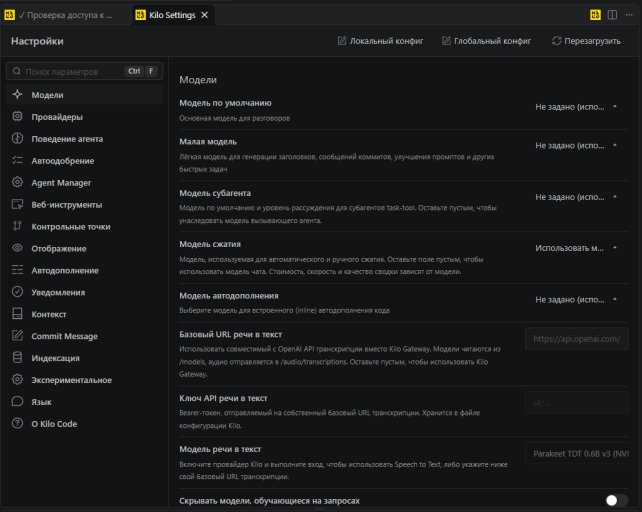Click the Поведение агента sidebar icon
Image resolution: width=642 pixels, height=512 pixels.
point(17,138)
